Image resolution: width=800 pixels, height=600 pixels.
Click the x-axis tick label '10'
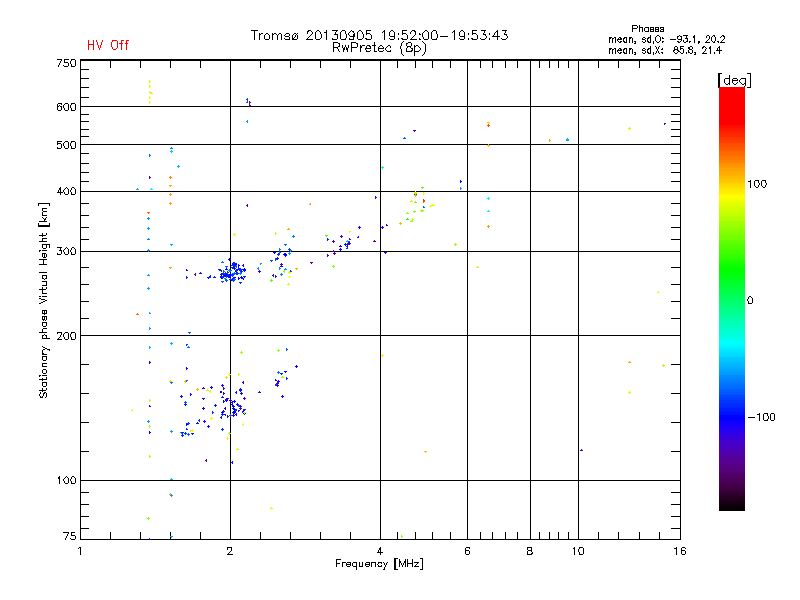[x=578, y=551]
